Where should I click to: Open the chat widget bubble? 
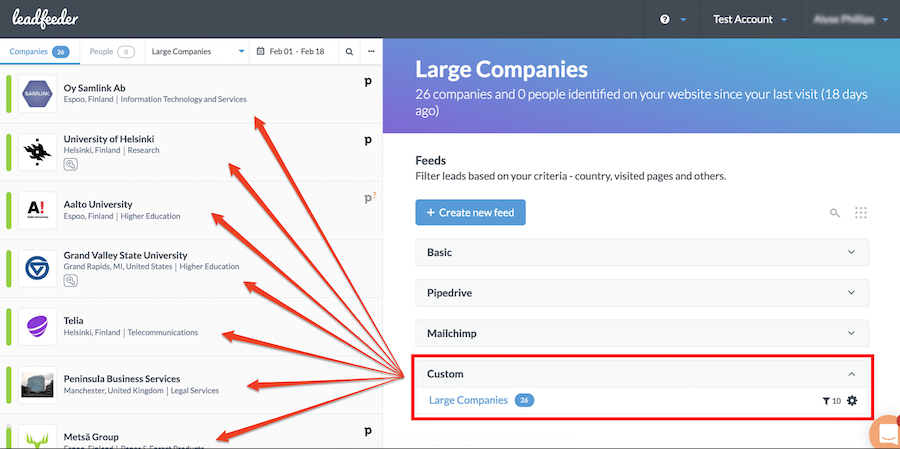[x=886, y=432]
